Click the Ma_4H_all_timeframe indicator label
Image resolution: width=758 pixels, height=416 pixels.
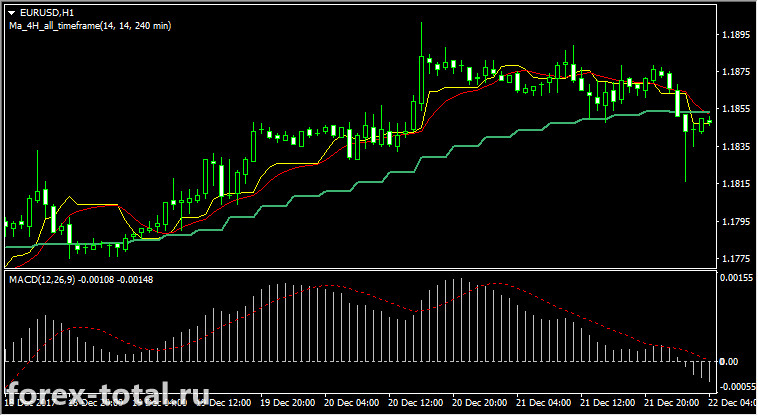pos(90,26)
